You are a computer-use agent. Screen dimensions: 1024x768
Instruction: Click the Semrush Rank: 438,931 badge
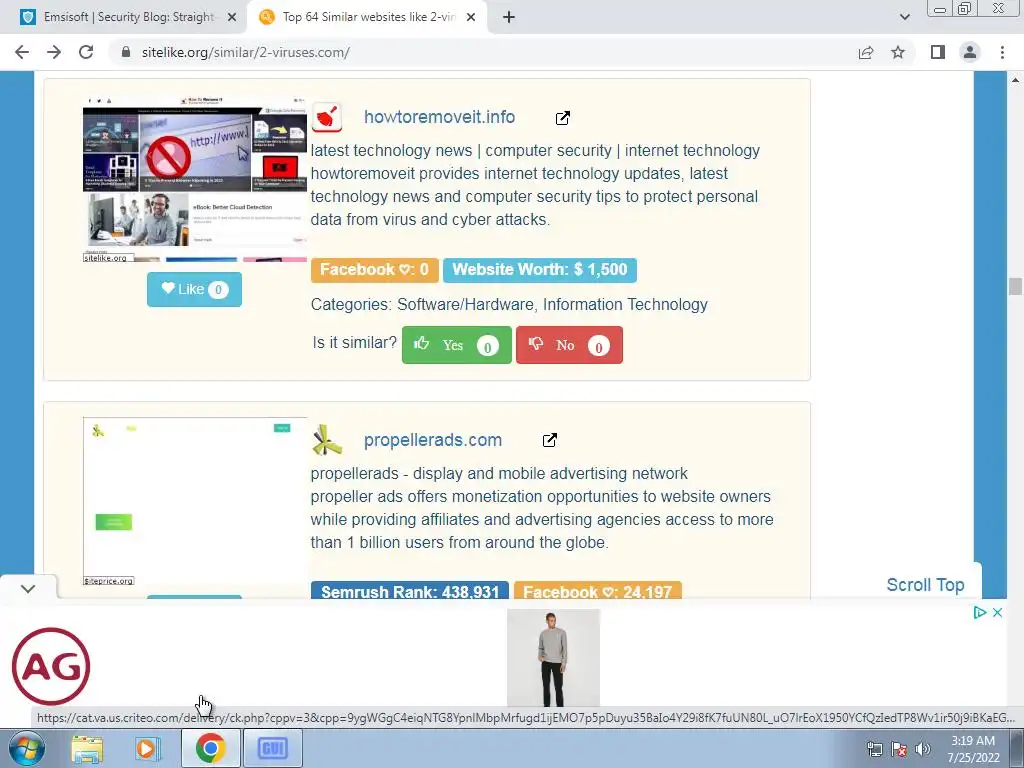click(409, 591)
